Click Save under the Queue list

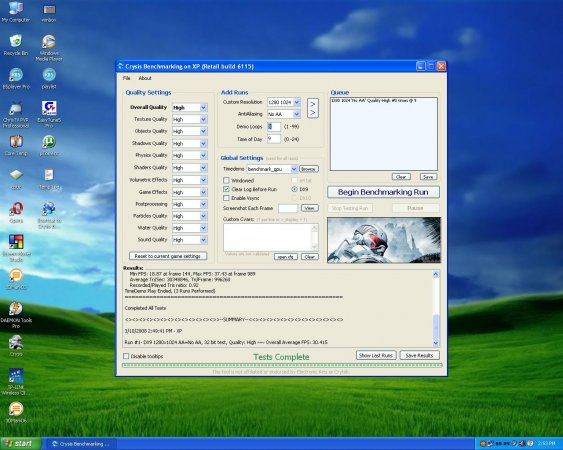pyautogui.click(x=428, y=177)
